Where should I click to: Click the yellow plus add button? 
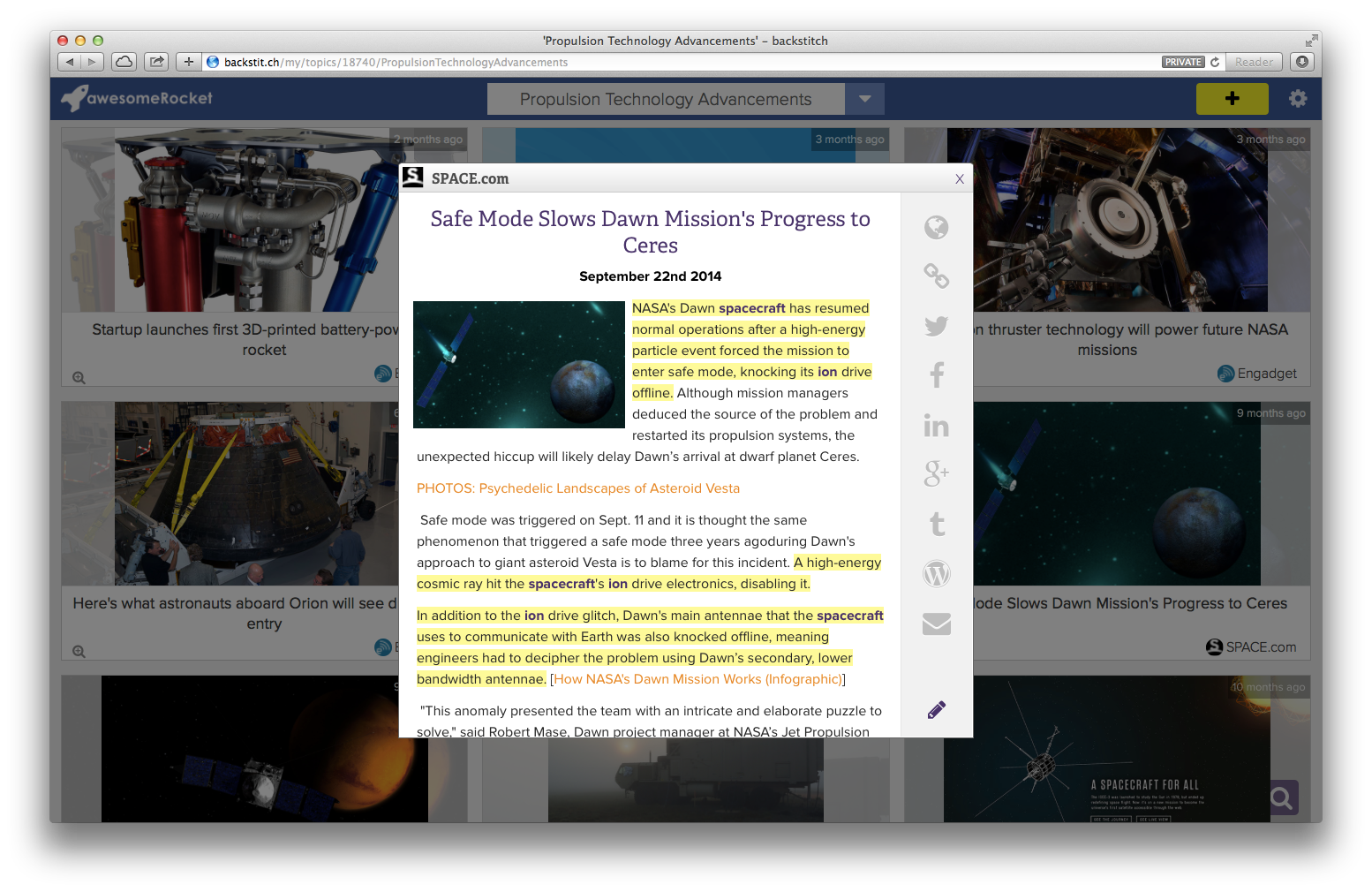point(1232,99)
